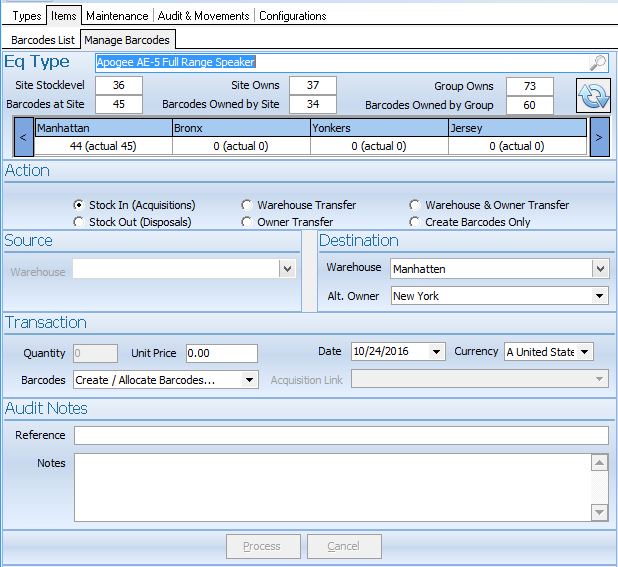Expand the Alt. Owner dropdown

click(599, 296)
